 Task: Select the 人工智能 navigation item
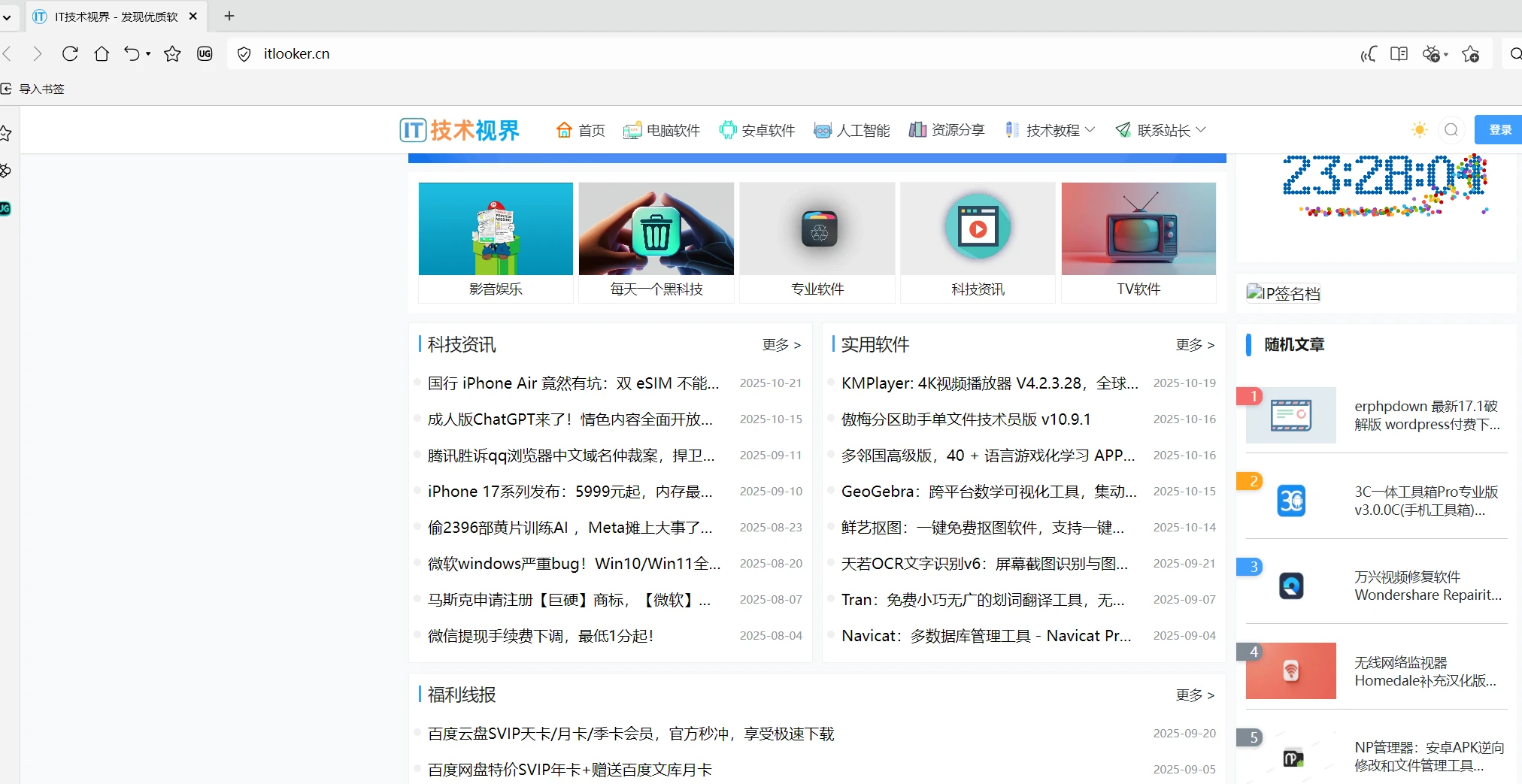[852, 130]
